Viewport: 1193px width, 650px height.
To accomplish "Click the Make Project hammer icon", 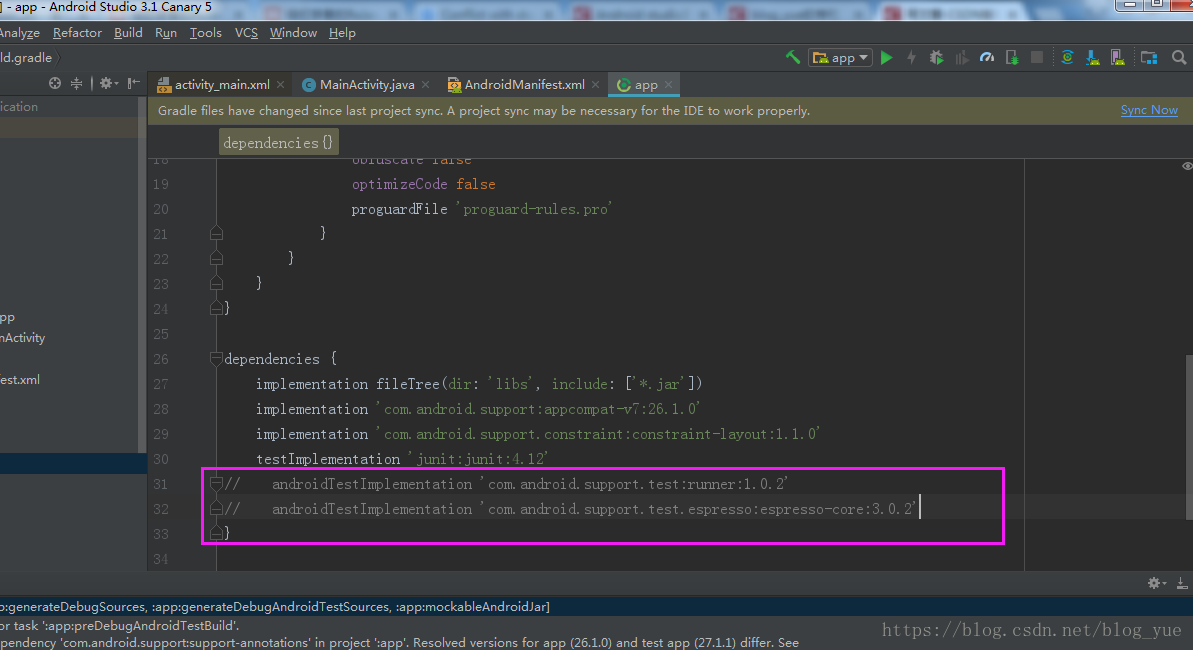I will pos(793,57).
